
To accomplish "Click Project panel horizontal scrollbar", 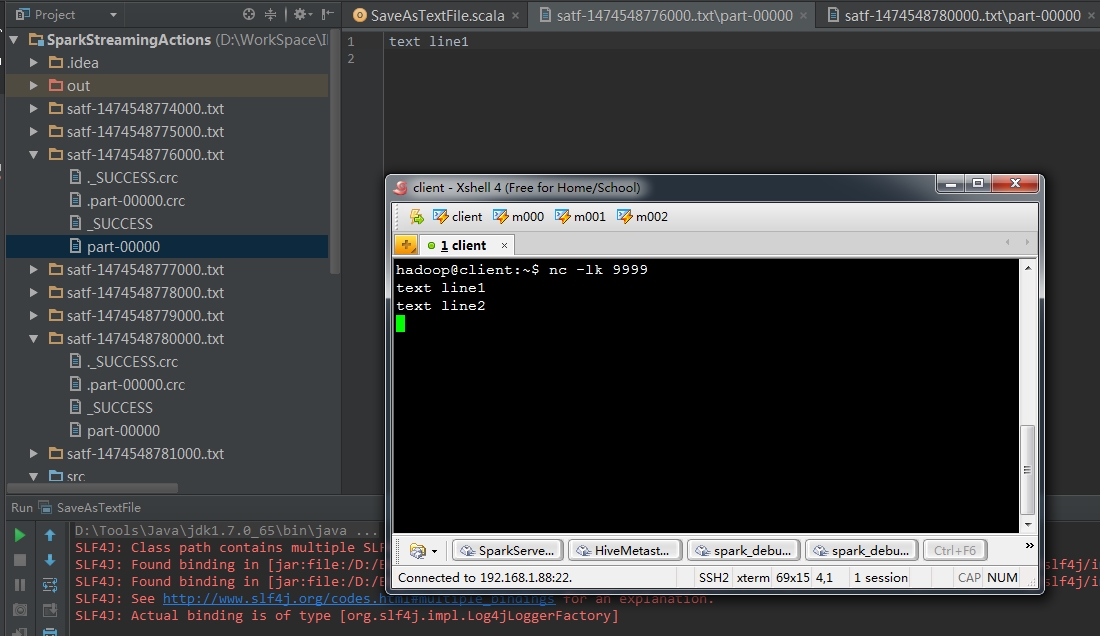I will 92,487.
